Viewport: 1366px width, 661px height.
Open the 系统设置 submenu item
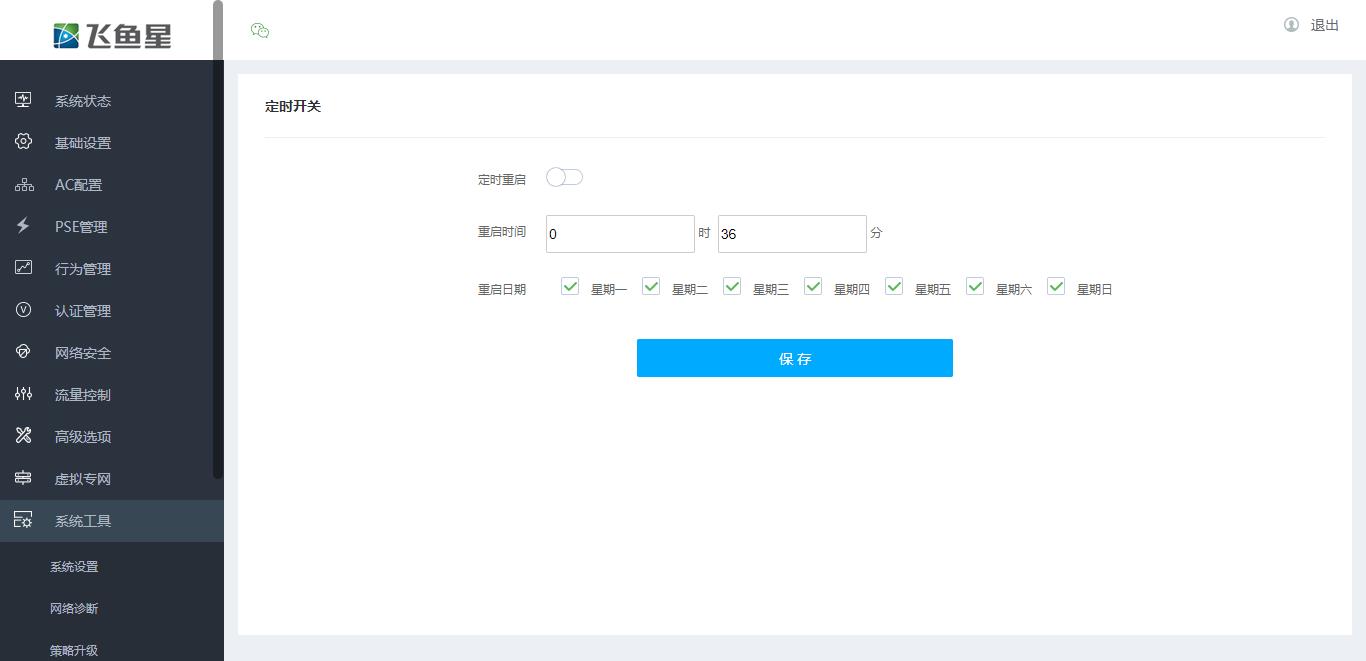click(x=74, y=567)
